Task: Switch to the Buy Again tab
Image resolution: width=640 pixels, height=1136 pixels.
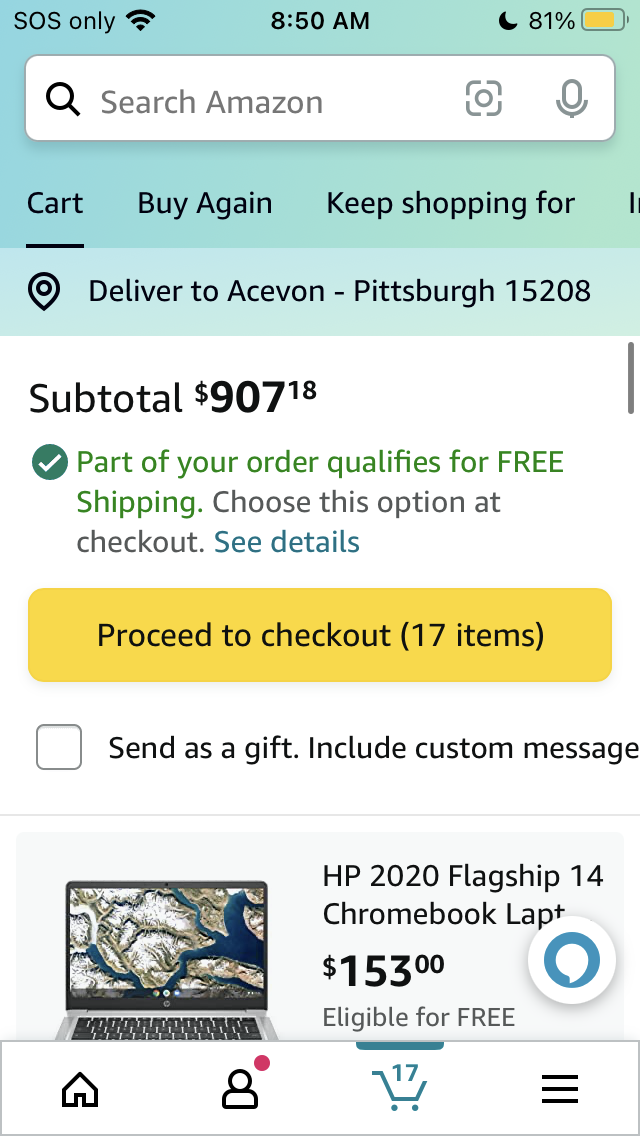Action: (205, 203)
